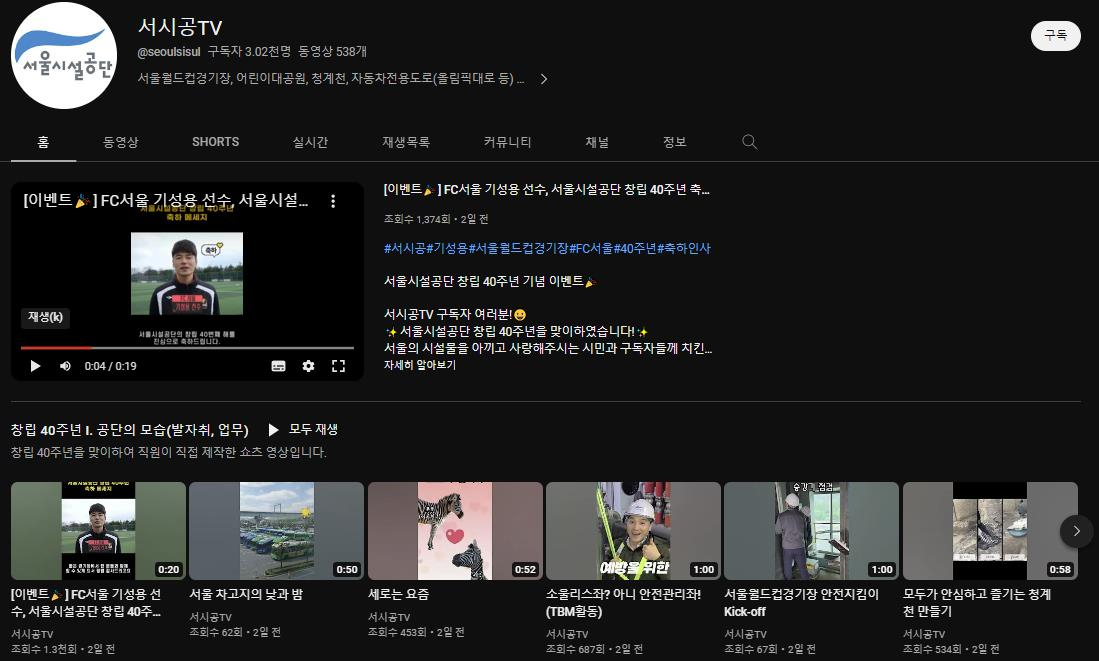Seek on the featured video progress bar
Screen dimensions: 1099x661
click(187, 348)
